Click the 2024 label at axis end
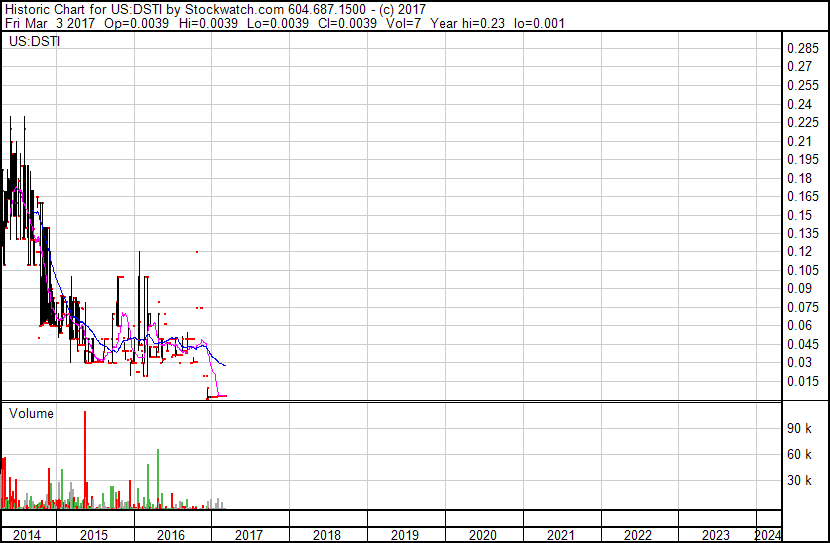830x543 pixels. pyautogui.click(x=768, y=535)
